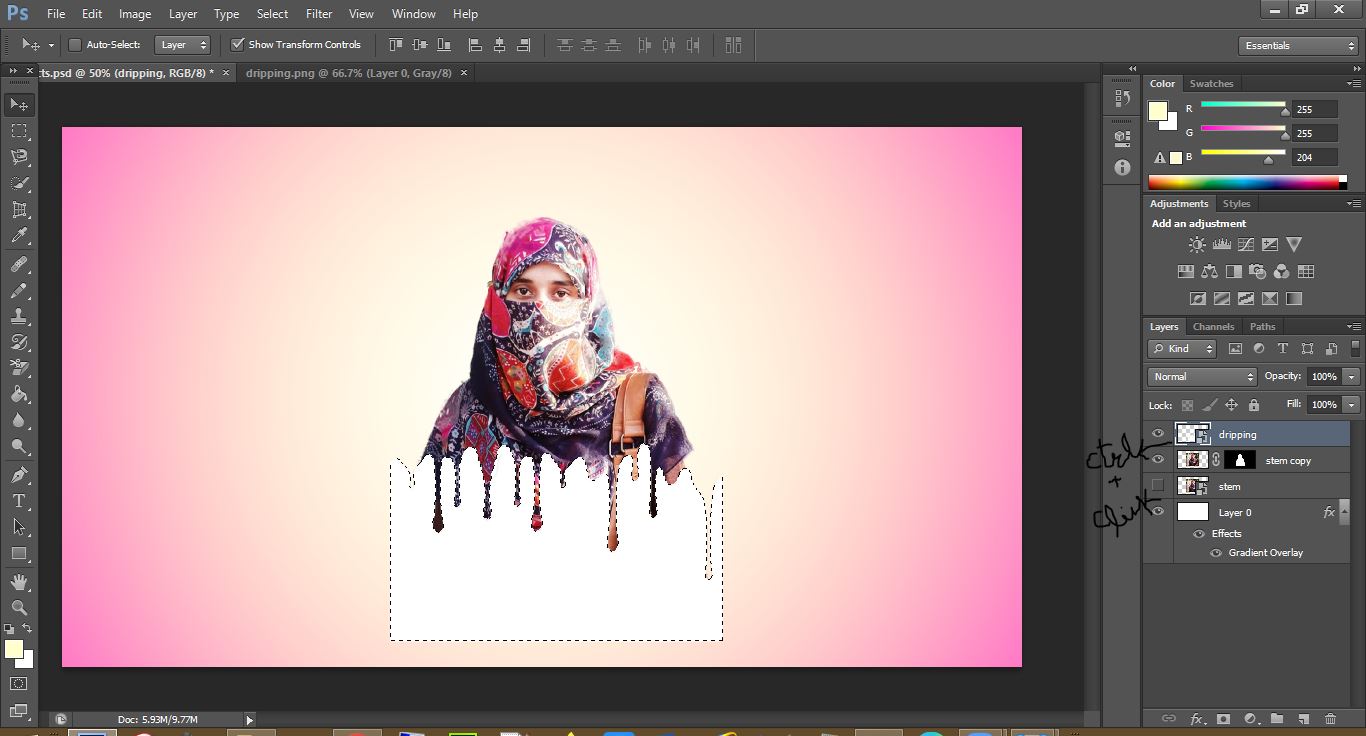Open the Normal blend mode dropdown
Screen dimensions: 1366x736
[1202, 377]
